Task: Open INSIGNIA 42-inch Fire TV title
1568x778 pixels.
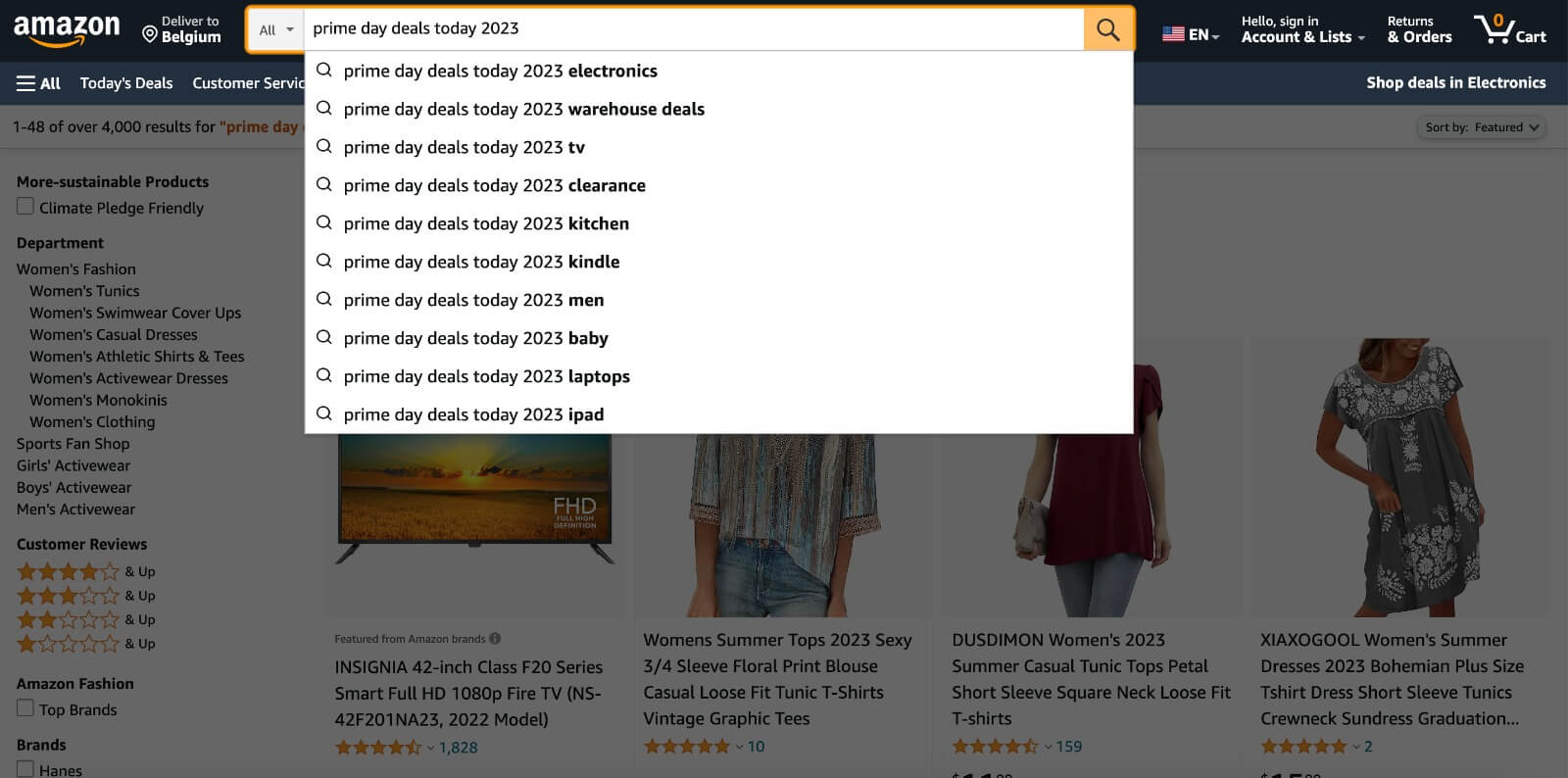Action: [x=468, y=693]
